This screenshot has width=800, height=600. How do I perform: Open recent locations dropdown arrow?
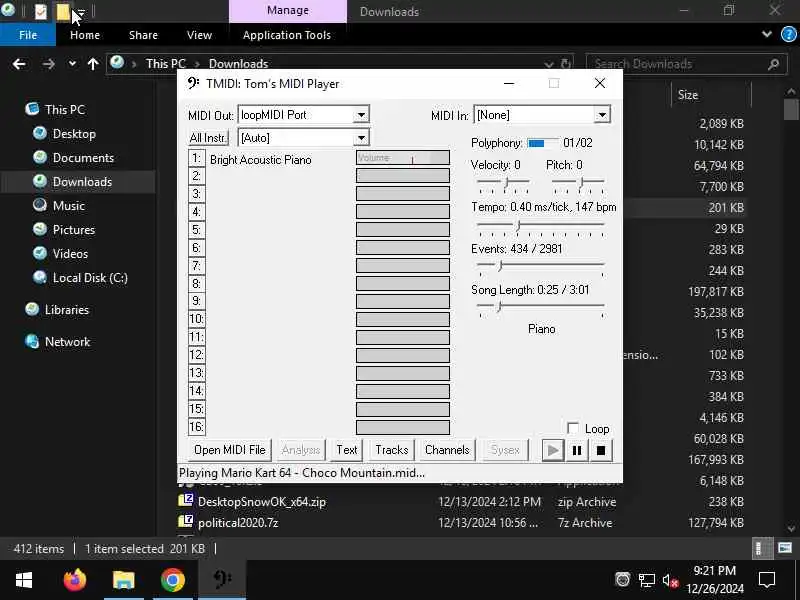(72, 64)
